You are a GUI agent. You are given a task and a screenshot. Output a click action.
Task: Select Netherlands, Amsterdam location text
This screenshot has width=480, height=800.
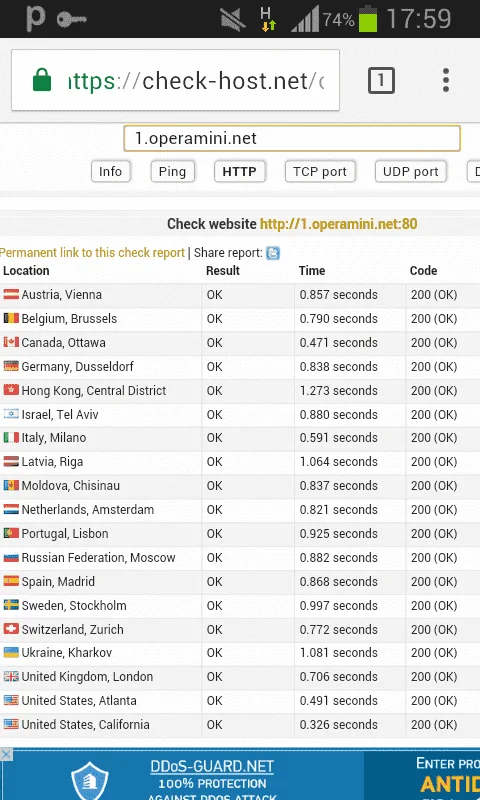(88, 509)
